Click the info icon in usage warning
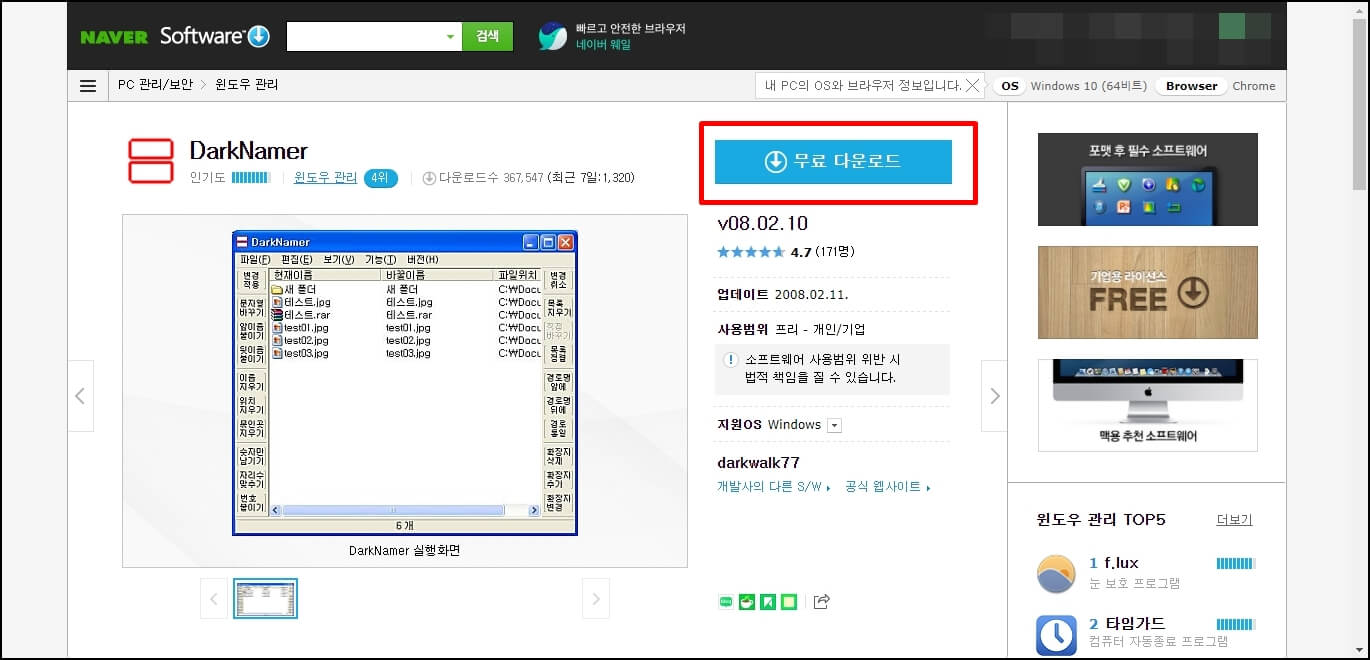Image resolution: width=1370 pixels, height=660 pixels. (731, 360)
